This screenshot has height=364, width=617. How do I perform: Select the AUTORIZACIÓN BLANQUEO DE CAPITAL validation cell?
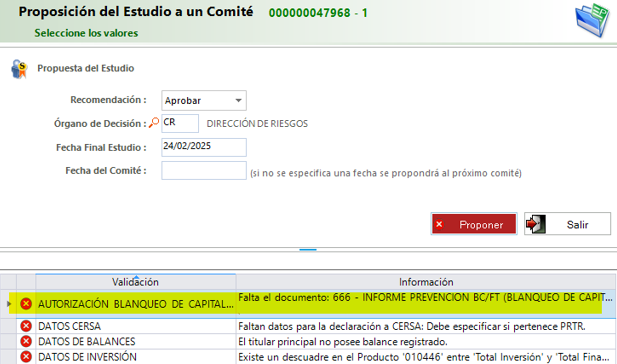click(135, 304)
